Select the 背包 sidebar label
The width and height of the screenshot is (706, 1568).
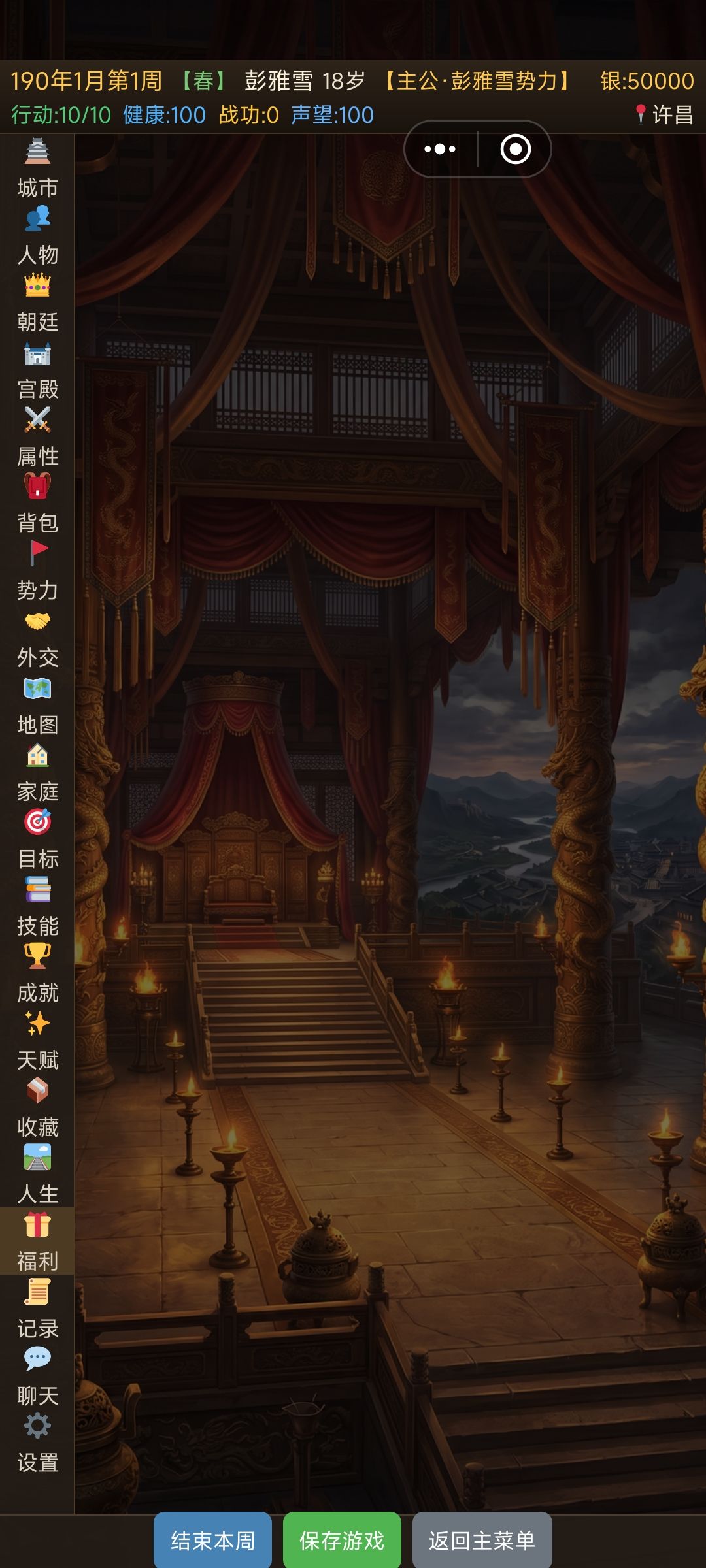click(x=37, y=523)
